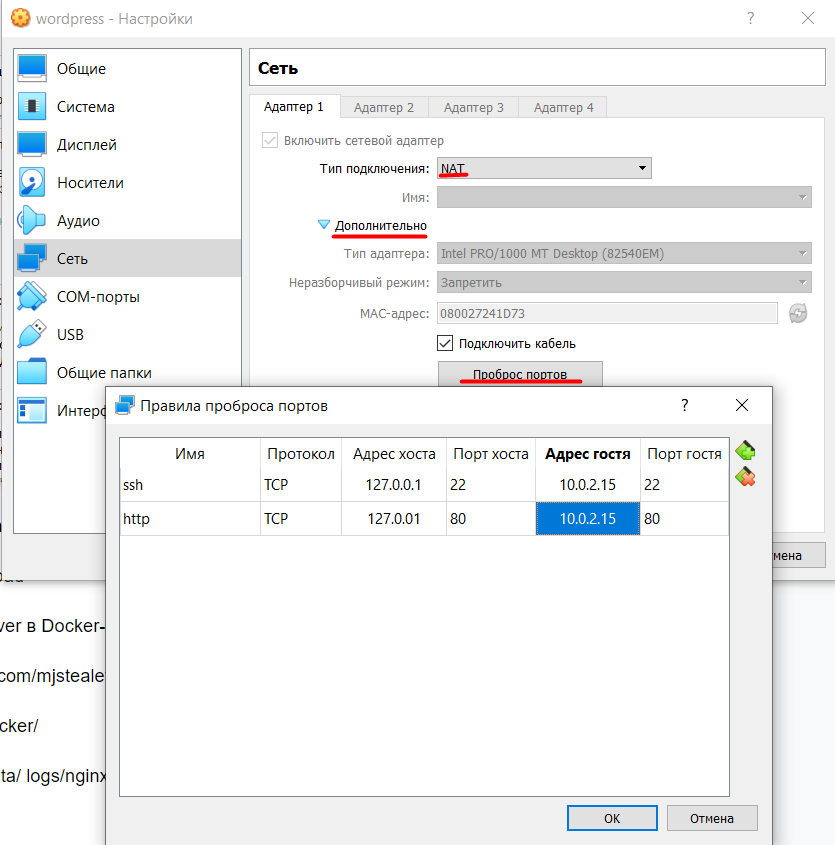Viewport: 835px width, 845px height.
Task: Click Адрес хоста column header
Action: coord(394,454)
